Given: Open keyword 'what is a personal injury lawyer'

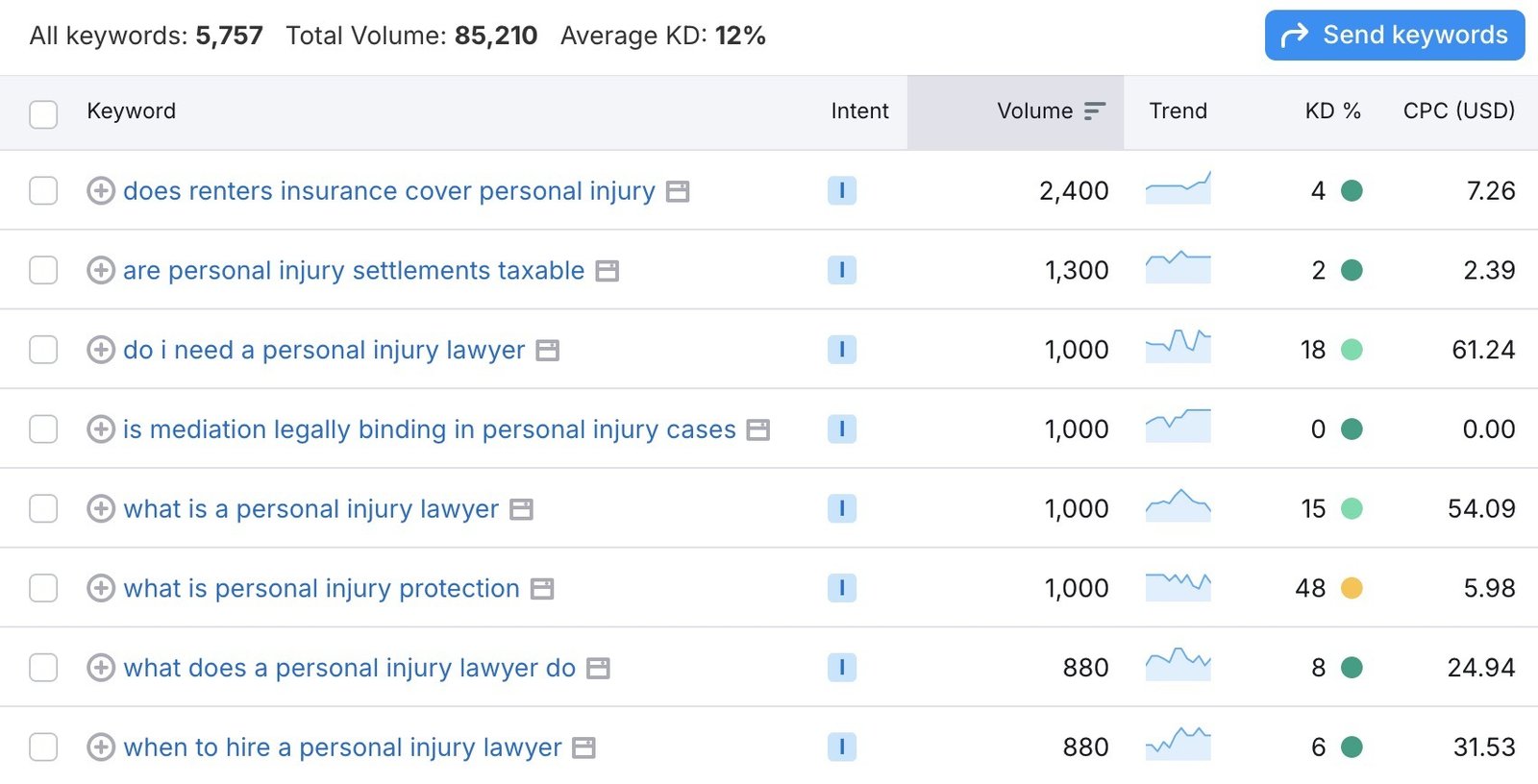Looking at the screenshot, I should click(x=311, y=508).
